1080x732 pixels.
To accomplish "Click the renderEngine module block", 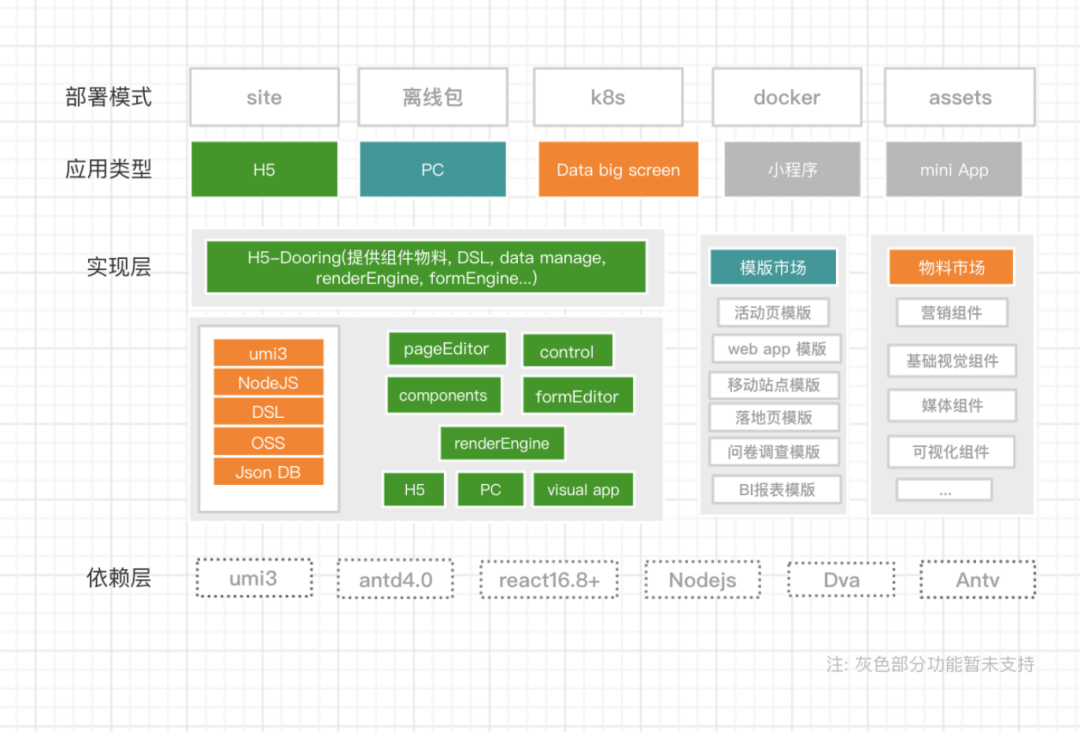I will point(502,443).
